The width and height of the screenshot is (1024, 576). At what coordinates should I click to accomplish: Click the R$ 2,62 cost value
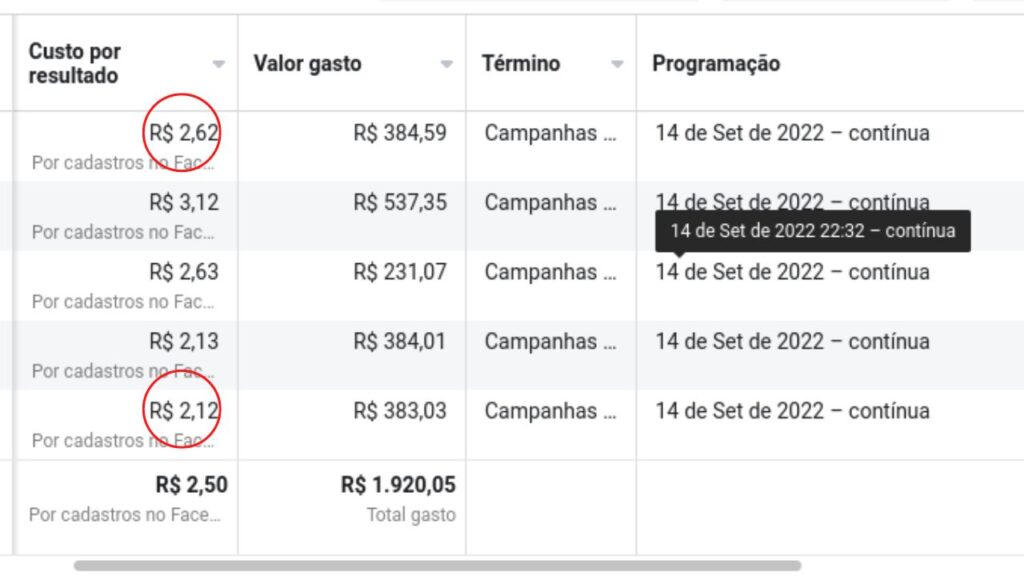tap(184, 133)
